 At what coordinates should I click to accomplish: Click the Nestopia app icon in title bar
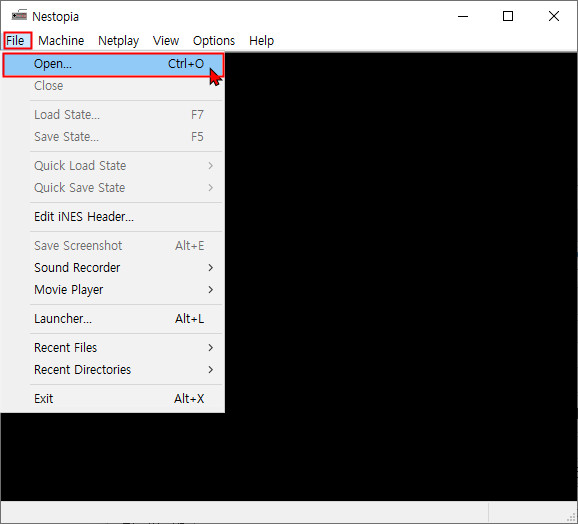pos(19,16)
